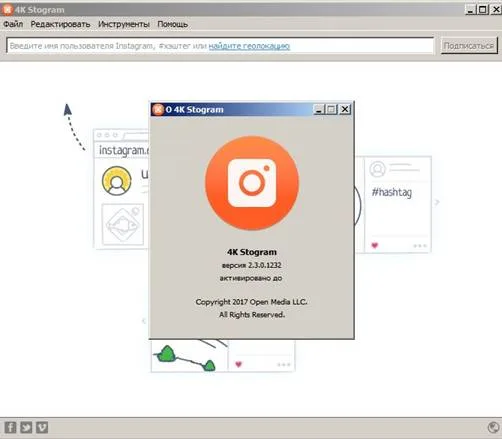
Task: Open the Twitter icon in status bar
Action: tap(26, 427)
